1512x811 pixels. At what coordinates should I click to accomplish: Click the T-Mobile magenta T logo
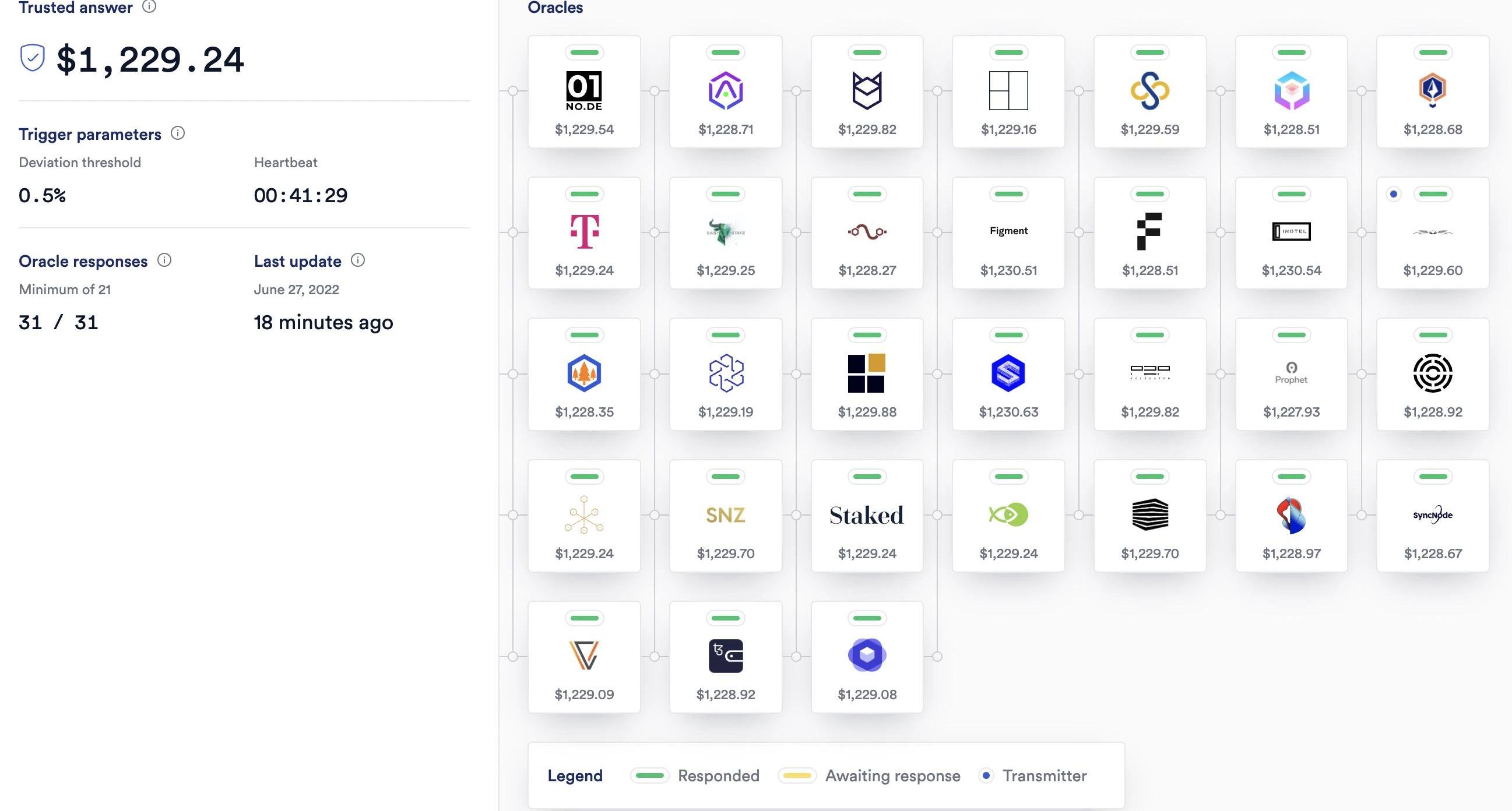[584, 231]
